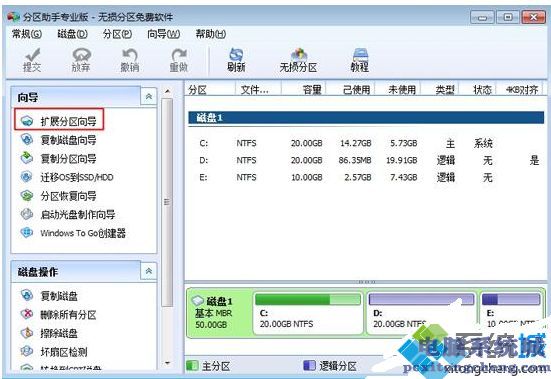Click the 启动光盘制作向导 icon

(x=27, y=214)
